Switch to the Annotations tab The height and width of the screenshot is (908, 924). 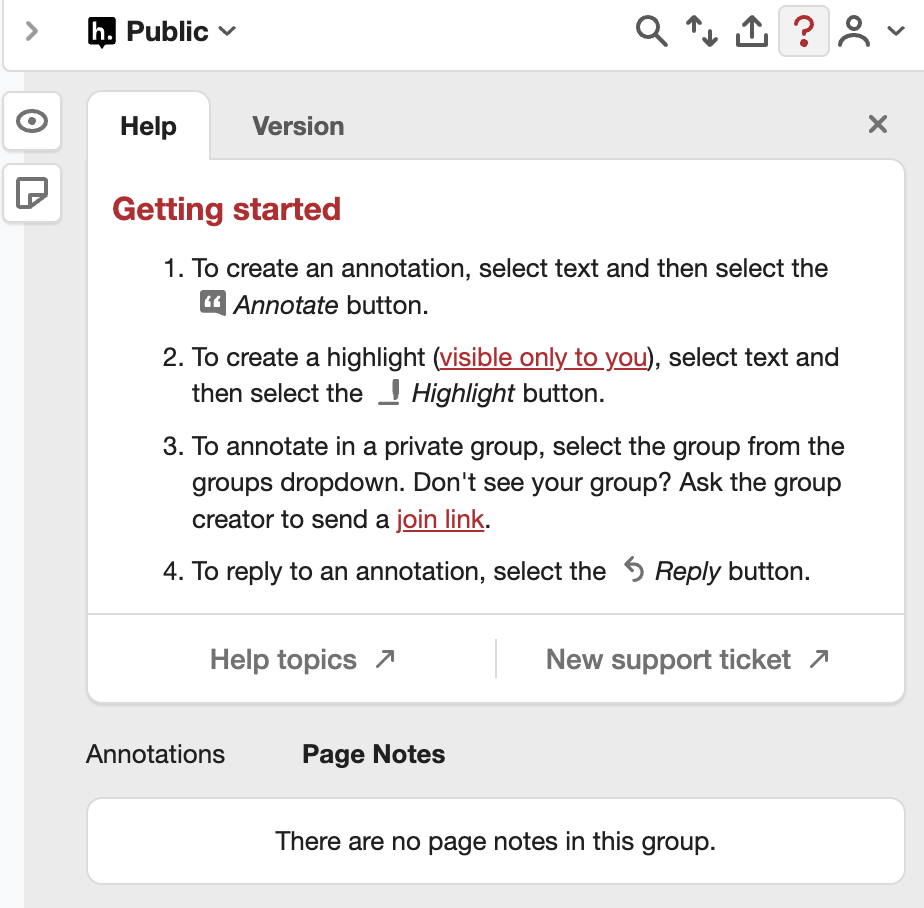click(155, 754)
